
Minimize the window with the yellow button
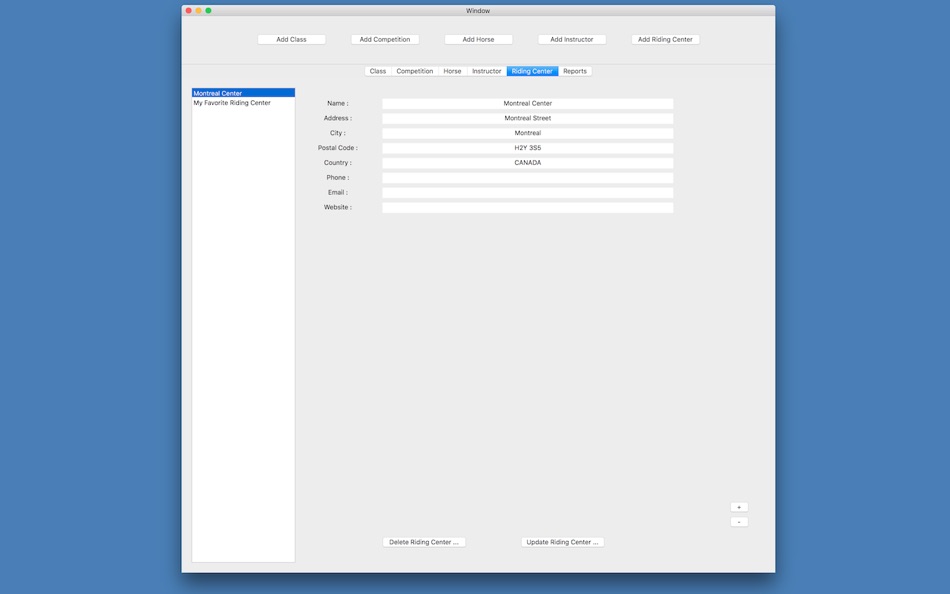click(198, 10)
